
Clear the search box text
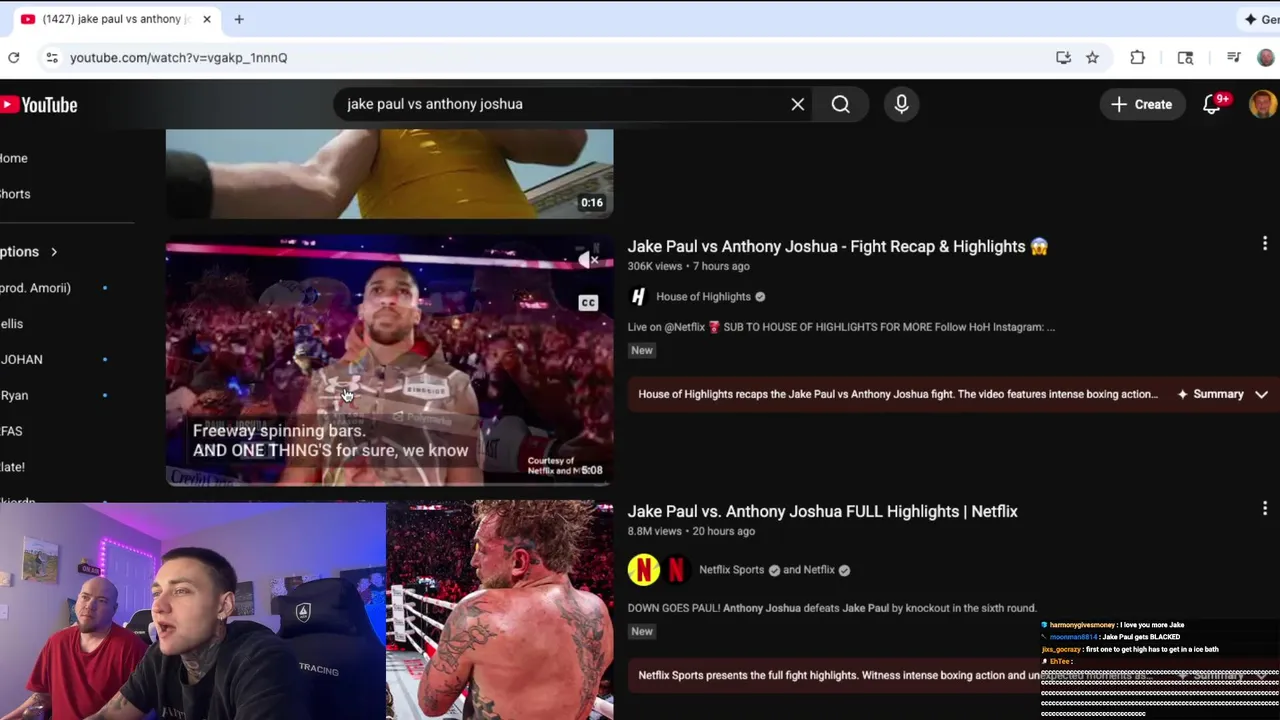pyautogui.click(x=798, y=104)
